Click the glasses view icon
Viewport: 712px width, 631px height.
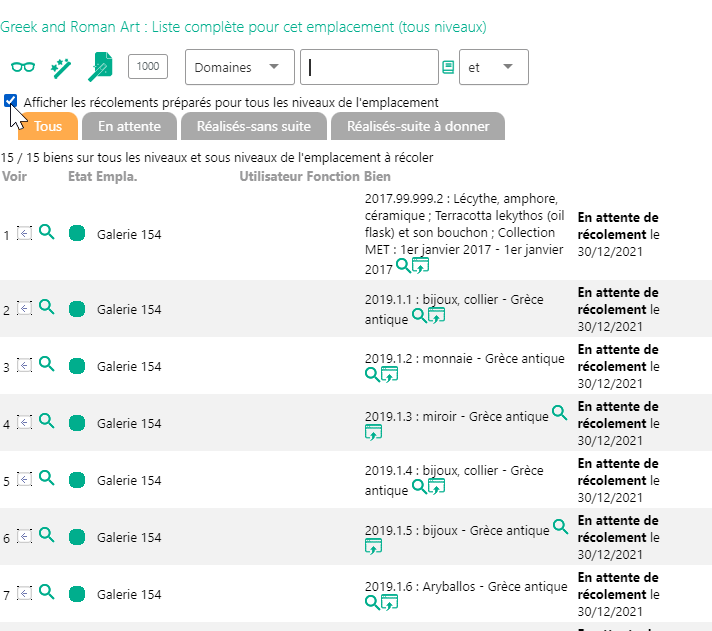22,67
